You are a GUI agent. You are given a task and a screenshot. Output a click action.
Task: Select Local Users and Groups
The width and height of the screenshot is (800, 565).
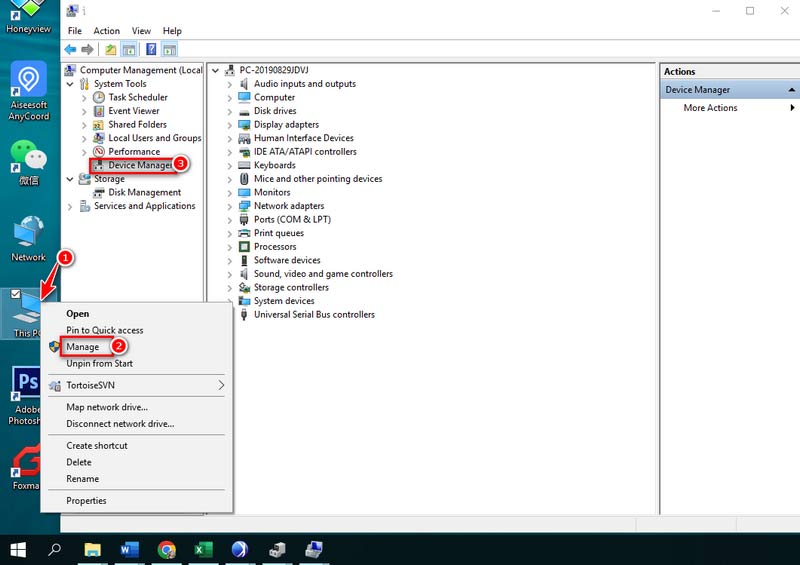(x=155, y=138)
